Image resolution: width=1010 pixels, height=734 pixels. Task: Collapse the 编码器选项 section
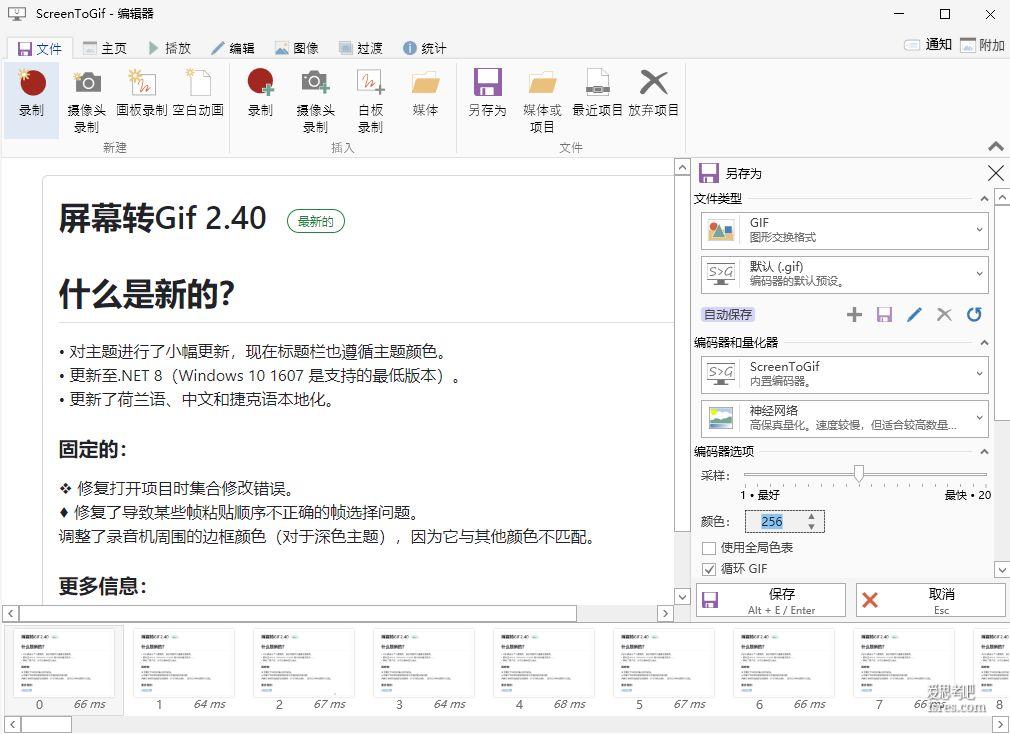click(x=984, y=452)
